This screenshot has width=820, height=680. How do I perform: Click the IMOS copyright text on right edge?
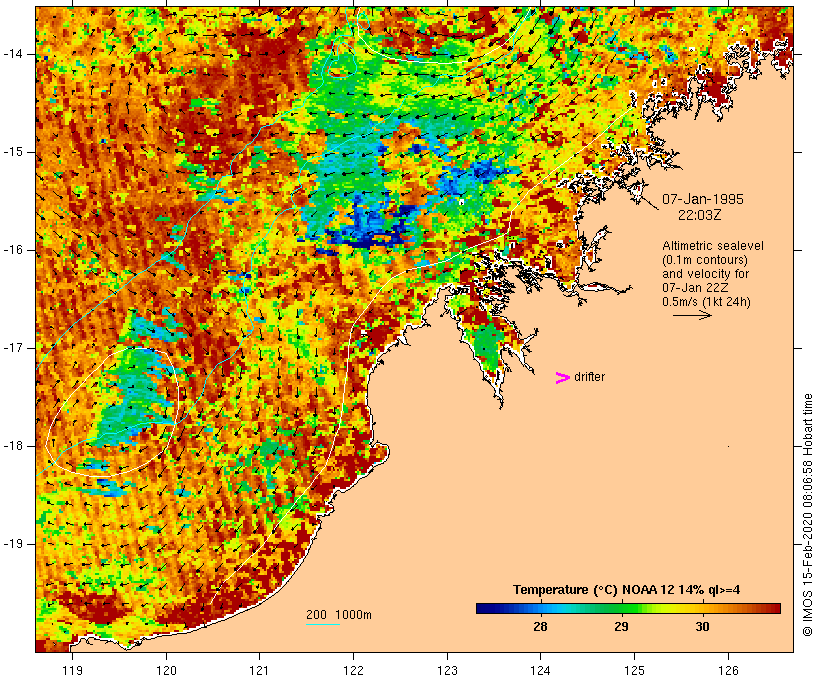[x=807, y=515]
